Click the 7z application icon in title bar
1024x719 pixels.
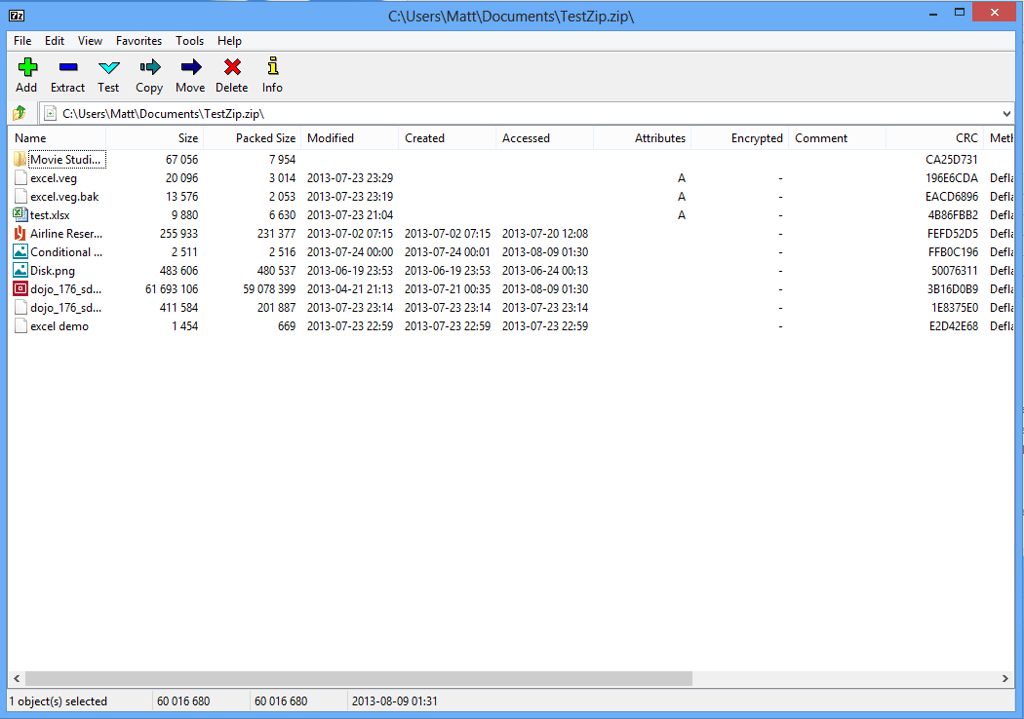point(17,16)
